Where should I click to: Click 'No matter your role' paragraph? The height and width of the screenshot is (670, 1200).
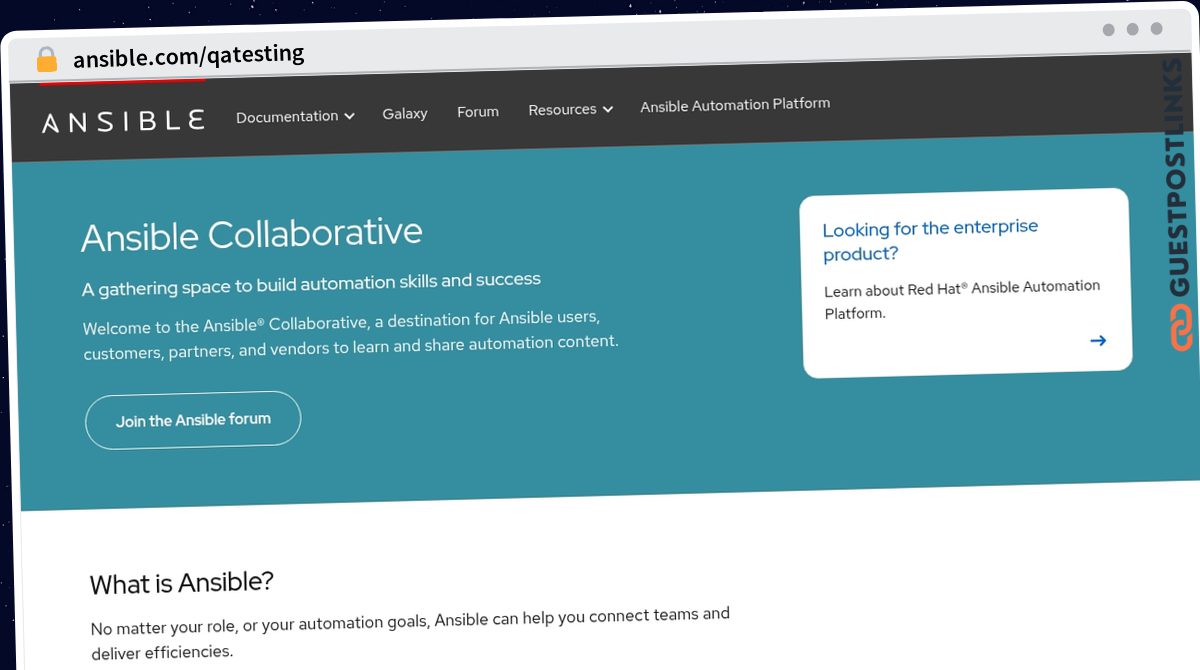pos(410,633)
